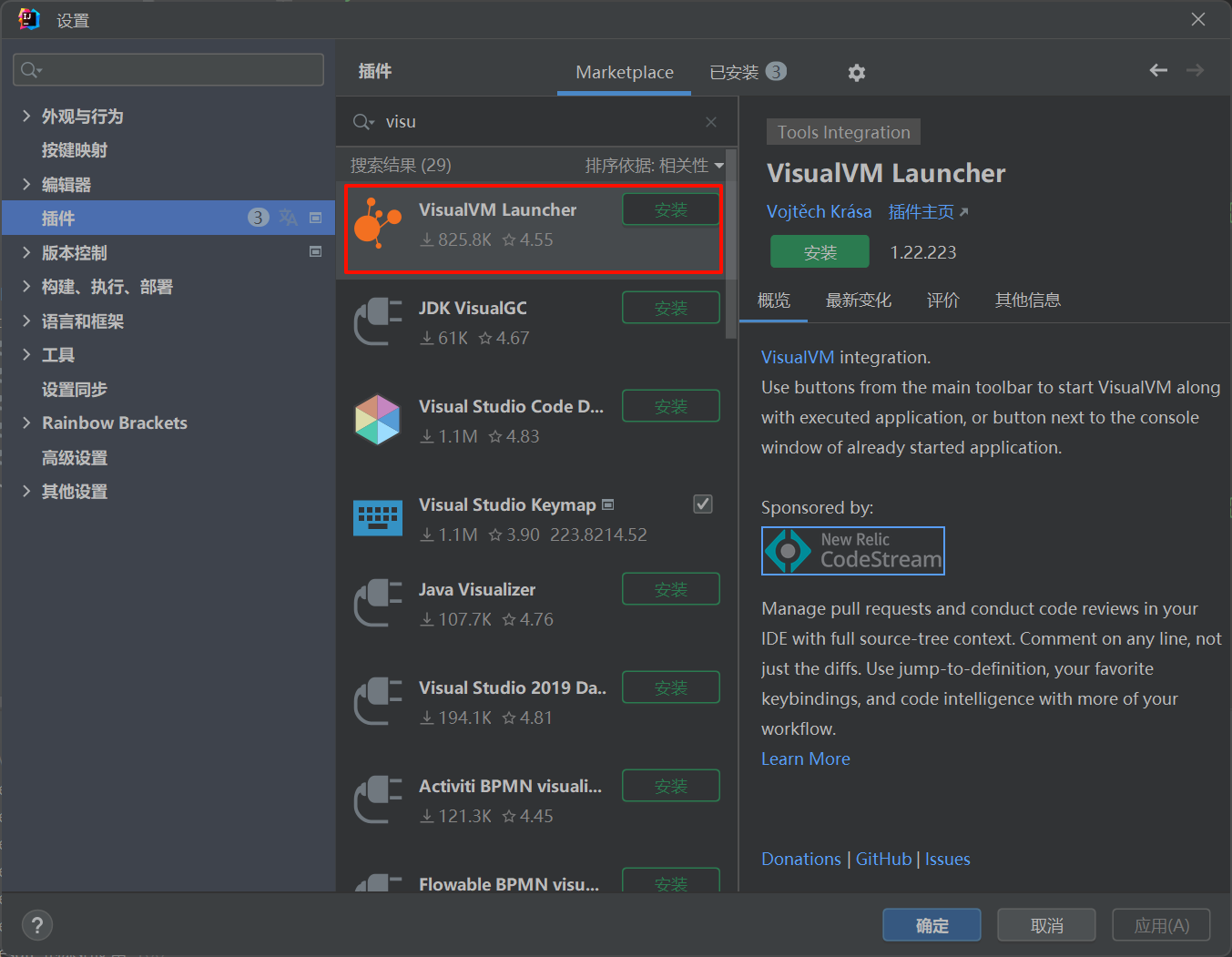The height and width of the screenshot is (957, 1232).
Task: Expand the 外观与行为 settings group
Action: [26, 116]
